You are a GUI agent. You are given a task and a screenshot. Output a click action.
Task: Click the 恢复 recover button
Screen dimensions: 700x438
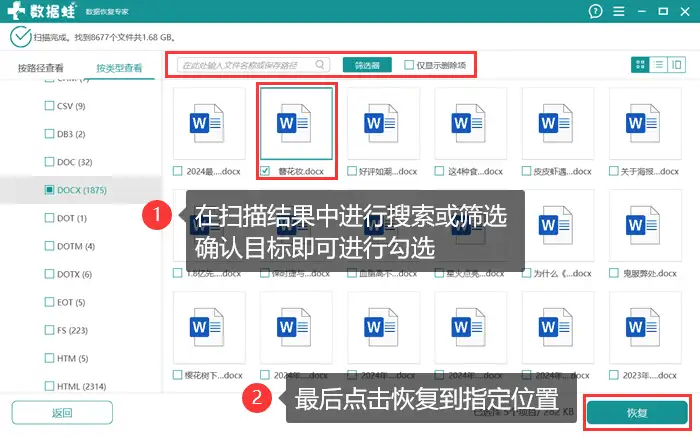coord(637,413)
